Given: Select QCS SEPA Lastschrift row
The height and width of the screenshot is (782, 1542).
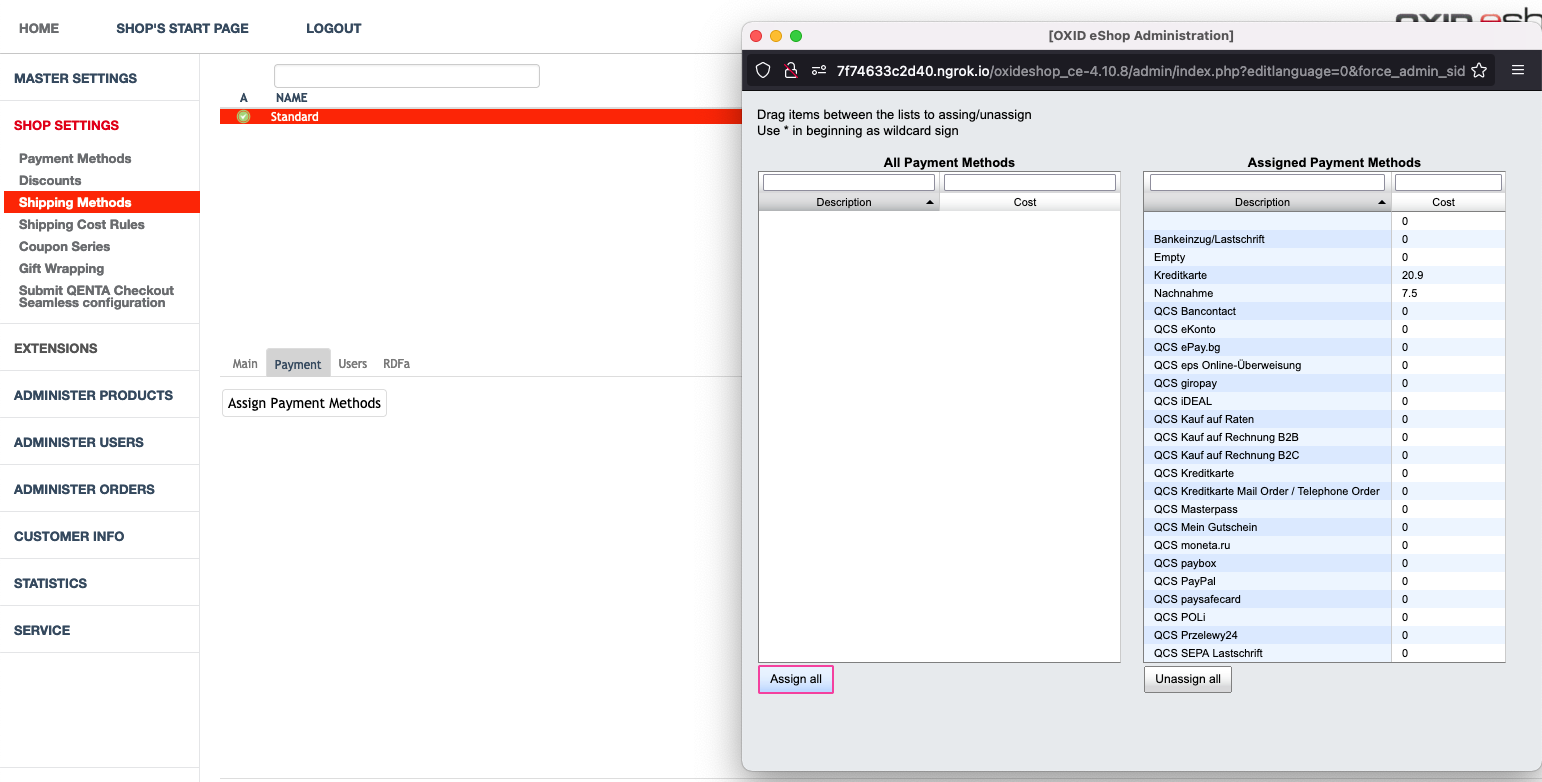Looking at the screenshot, I should point(1324,653).
